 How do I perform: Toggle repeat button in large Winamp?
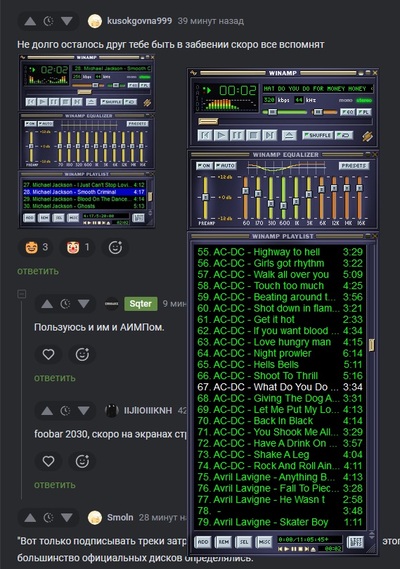point(344,136)
